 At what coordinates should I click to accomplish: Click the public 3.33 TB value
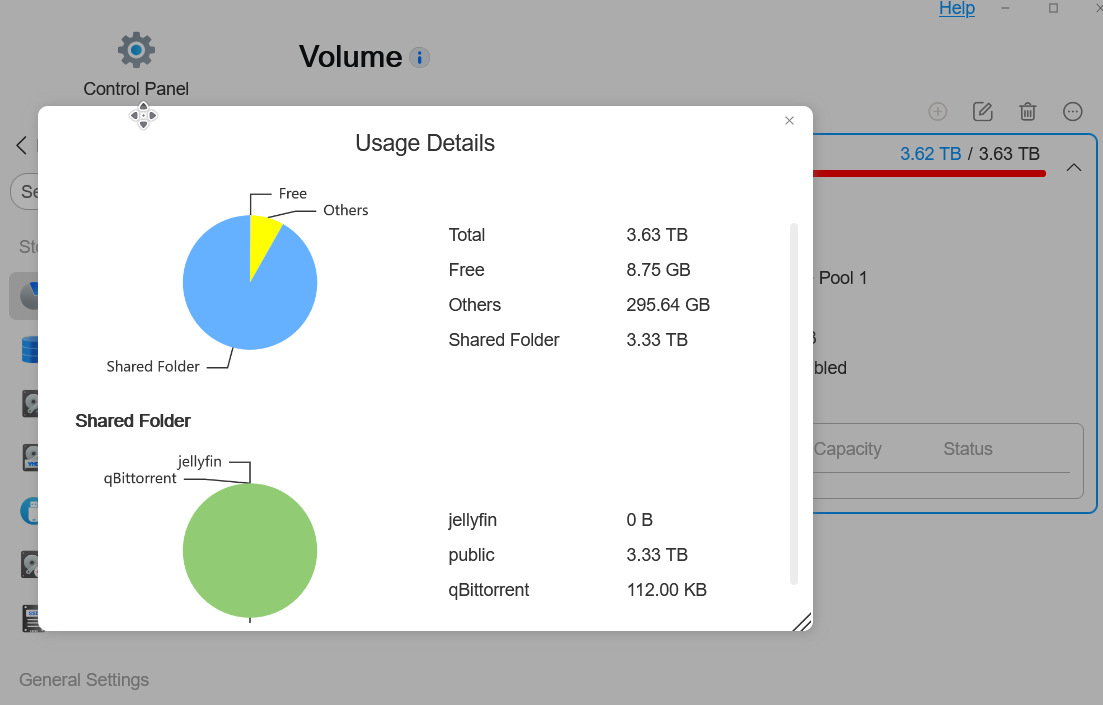tap(657, 555)
